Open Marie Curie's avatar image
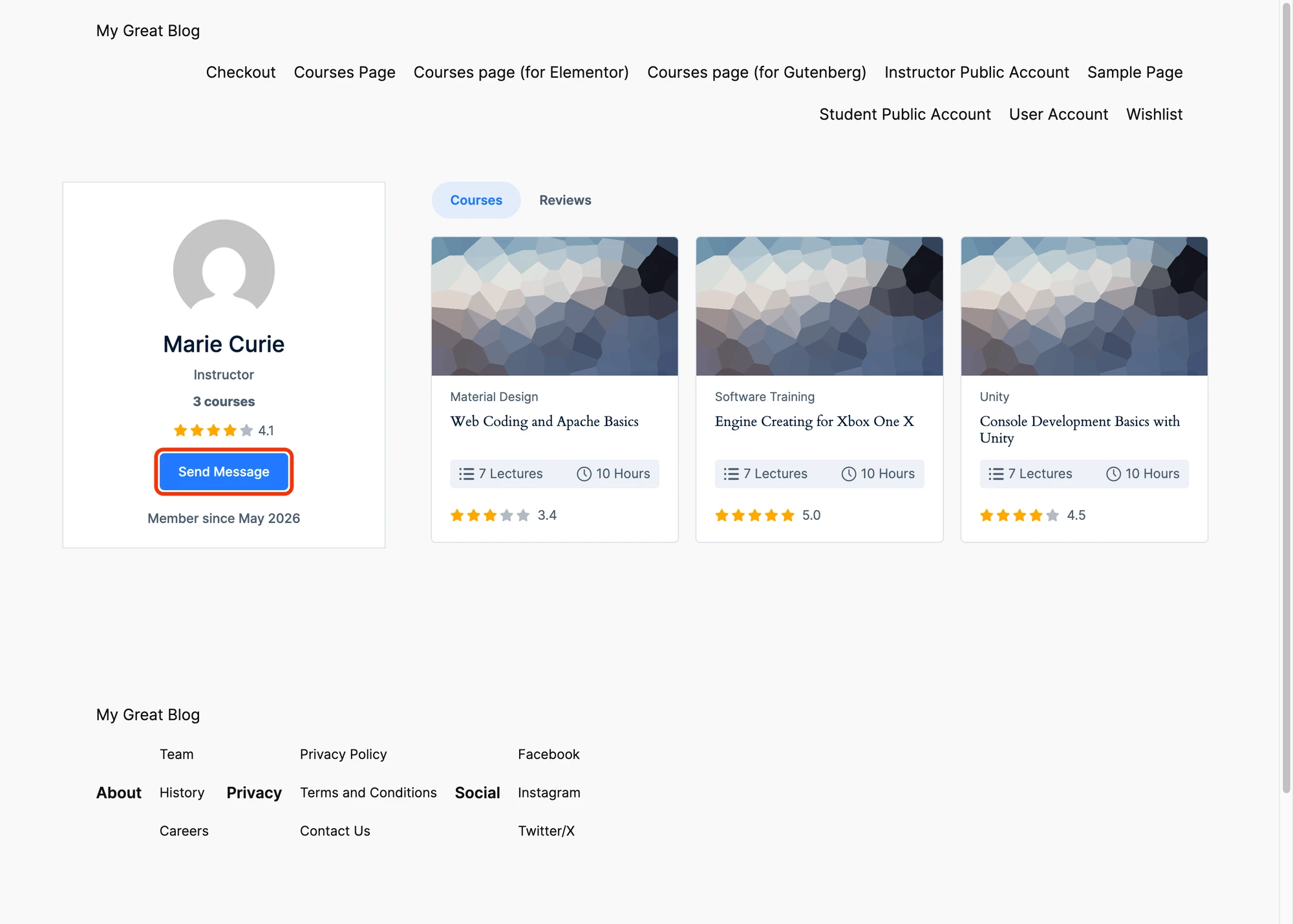 tap(224, 270)
